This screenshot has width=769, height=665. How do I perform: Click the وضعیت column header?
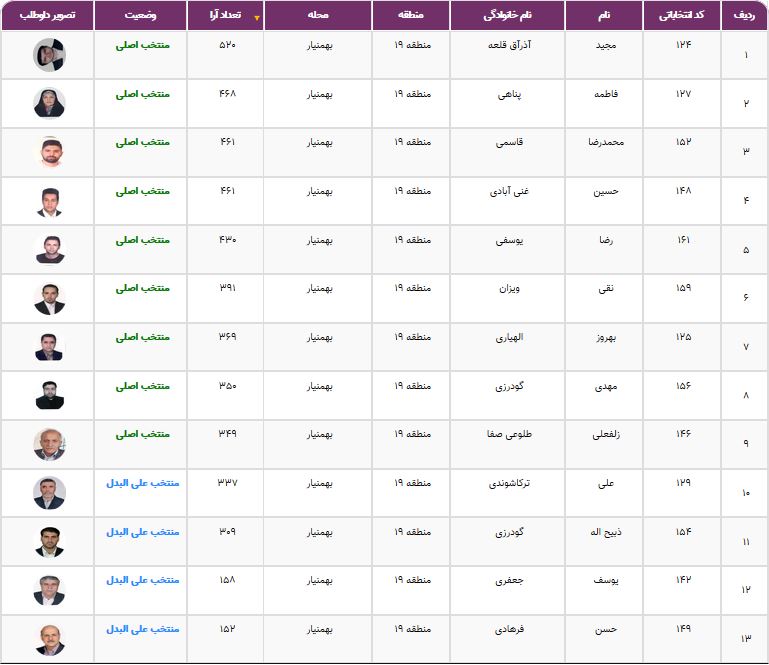[140, 15]
